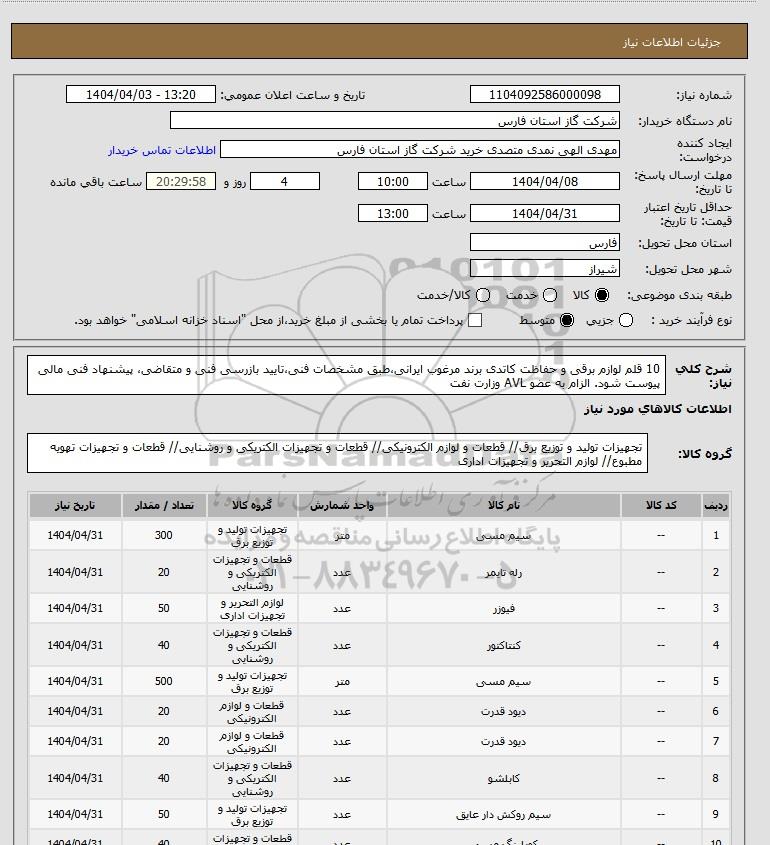
Task: Click the request creator field مهدی الهی نمدی
Action: click(x=420, y=149)
